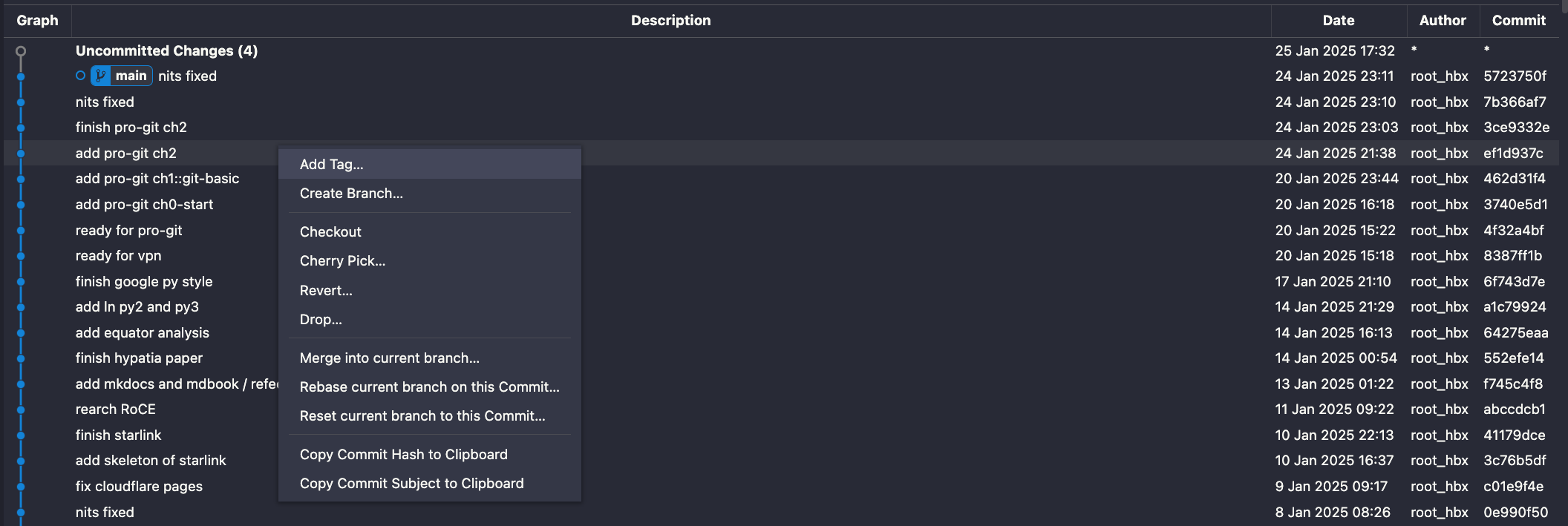This screenshot has height=526, width=1568.
Task: Select Merge into current branch...
Action: (389, 358)
